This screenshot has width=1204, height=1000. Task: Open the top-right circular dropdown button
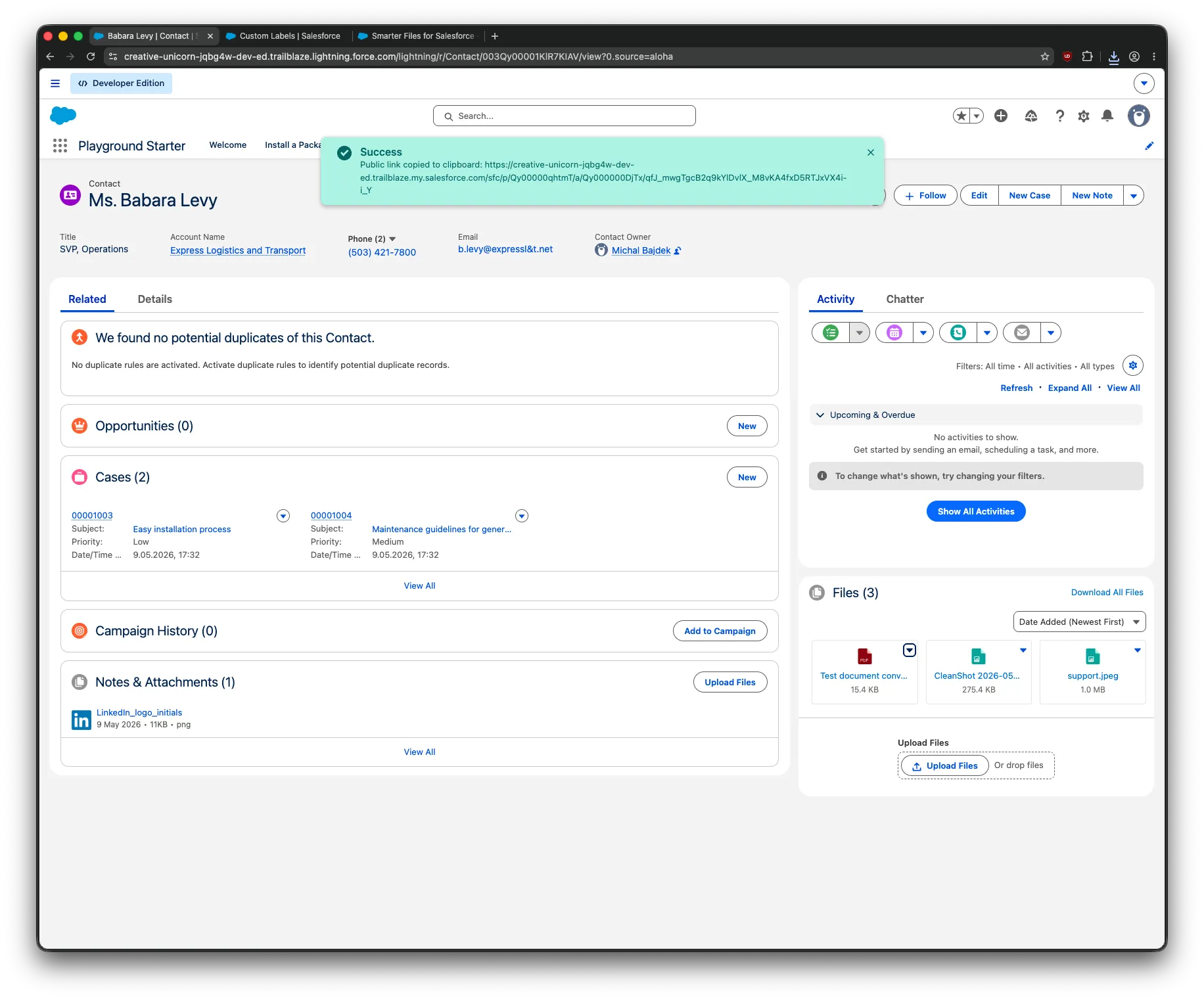point(1144,83)
